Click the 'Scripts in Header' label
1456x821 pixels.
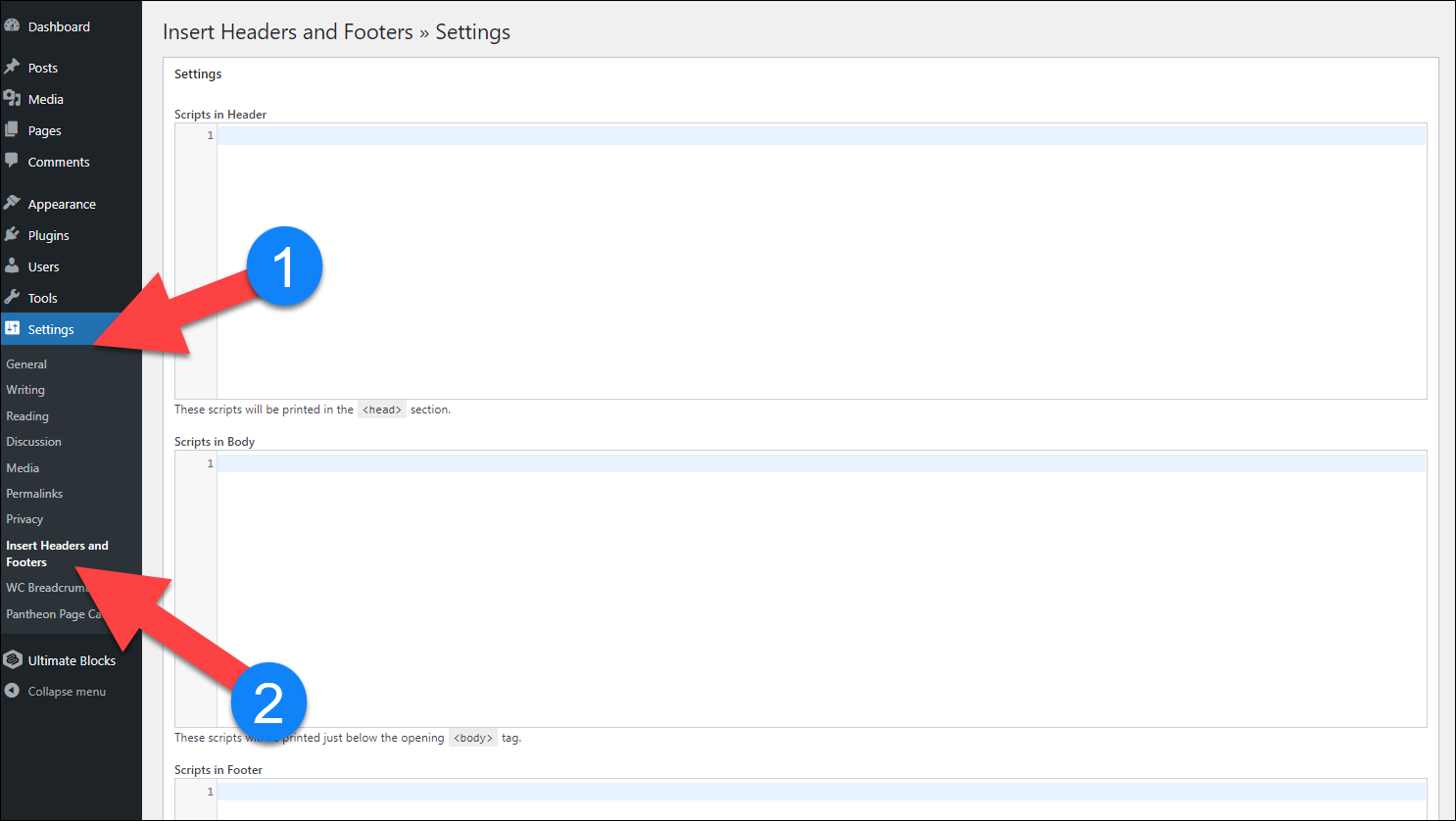220,114
